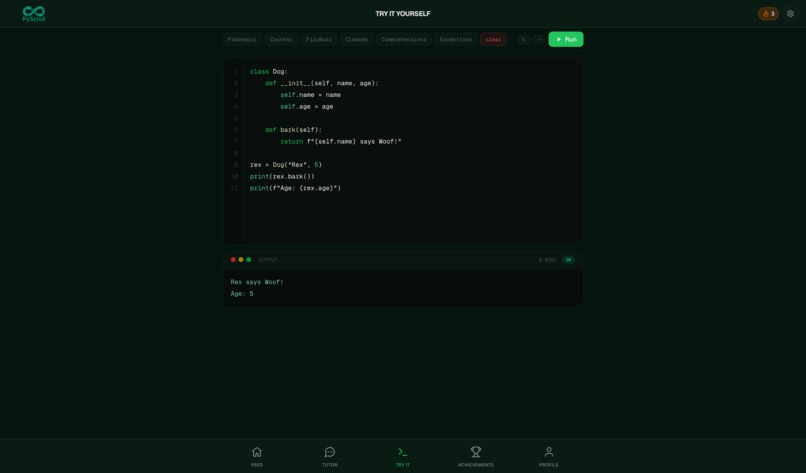Click the yellow dot in output header

pos(241,260)
